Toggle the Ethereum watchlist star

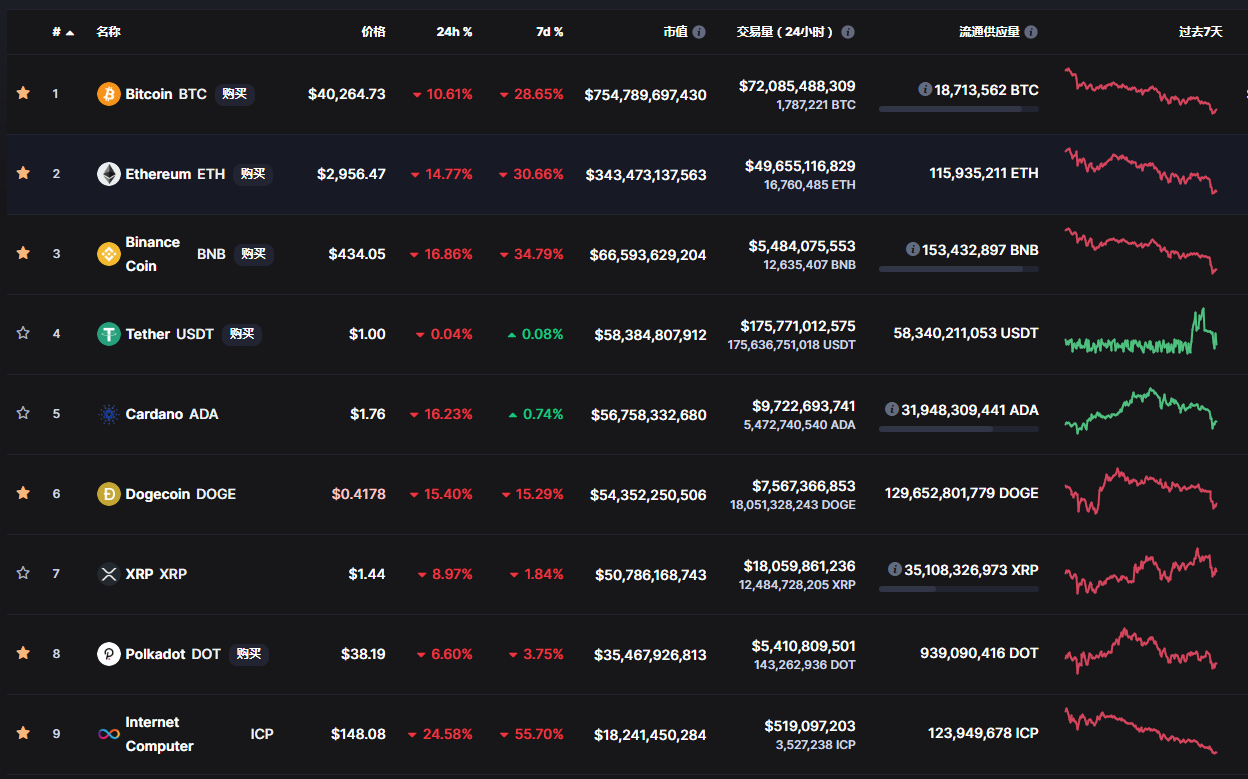(x=23, y=173)
